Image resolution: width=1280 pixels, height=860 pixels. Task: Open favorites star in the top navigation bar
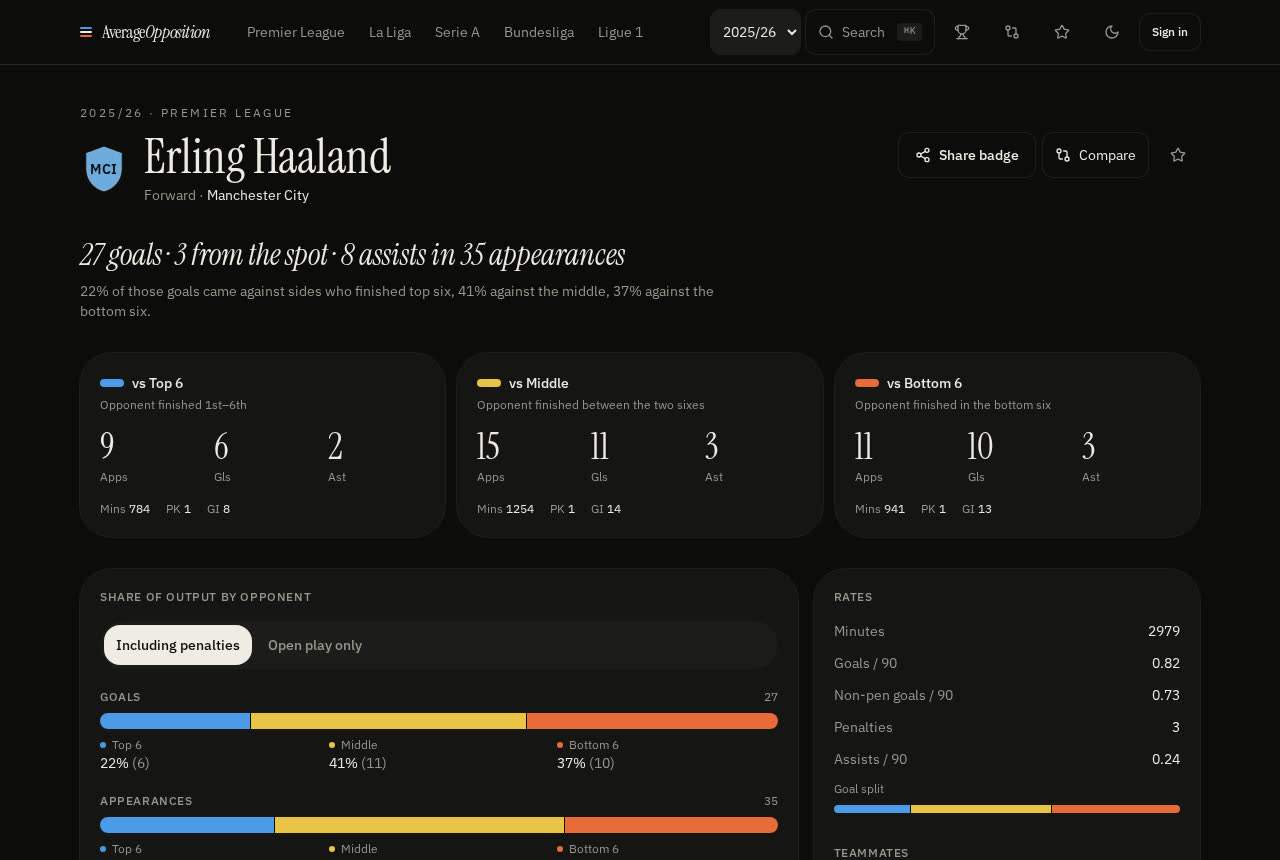pos(1062,32)
